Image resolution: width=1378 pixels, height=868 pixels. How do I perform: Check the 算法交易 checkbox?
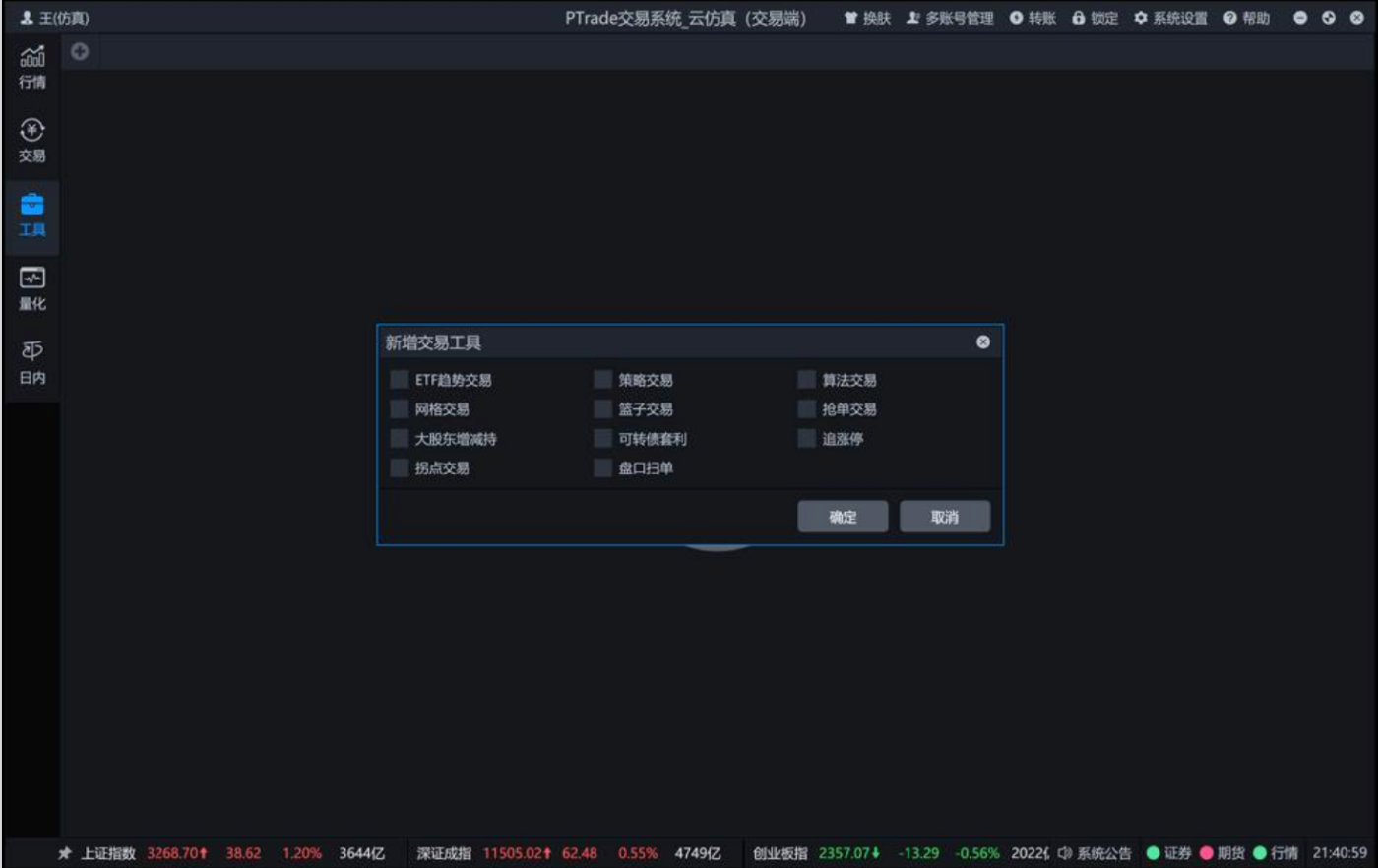point(806,380)
